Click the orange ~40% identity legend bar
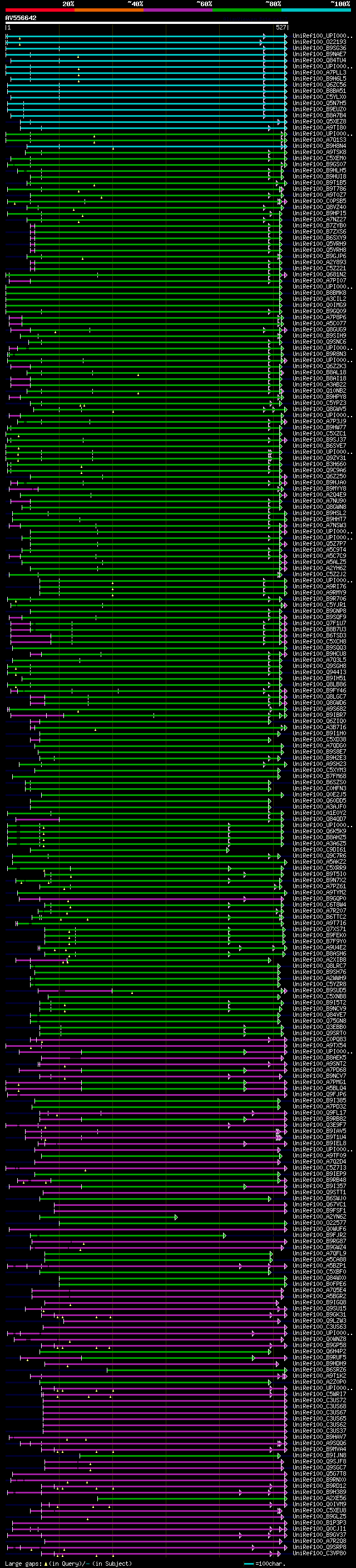Screen dimensions: 356x1568 [x=109, y=11]
